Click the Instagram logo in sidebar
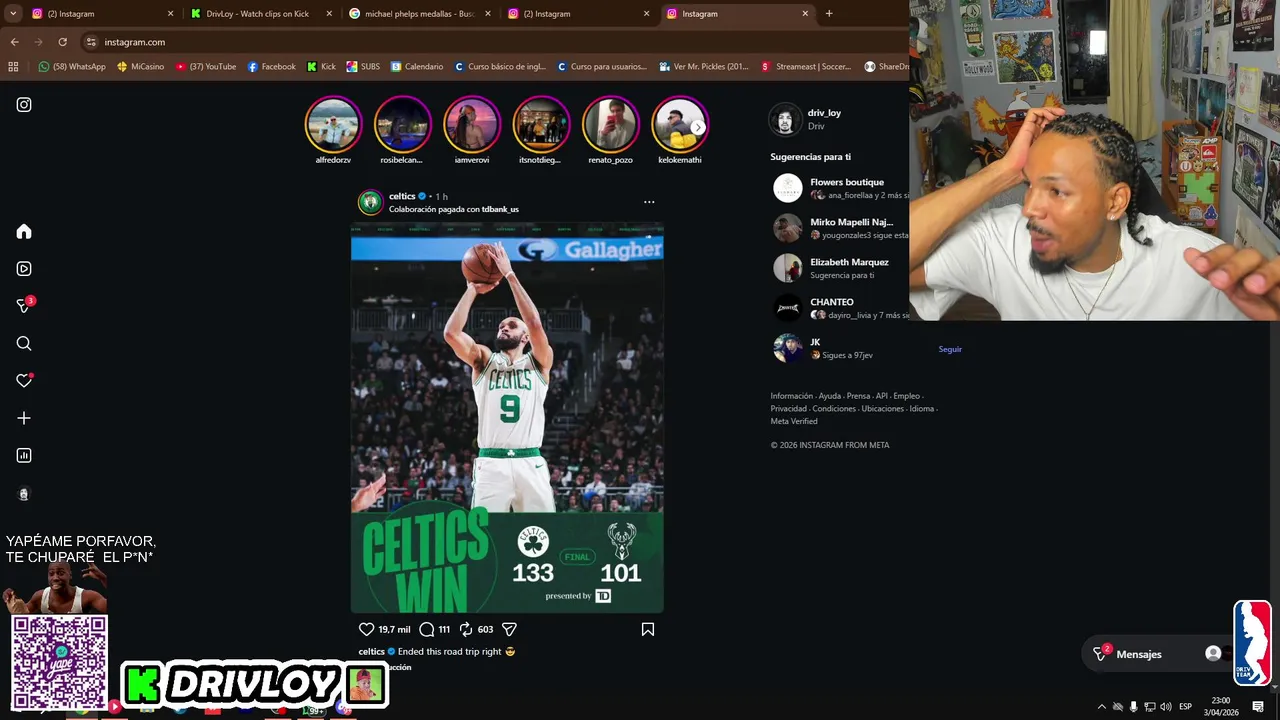Viewport: 1280px width, 720px height. click(x=24, y=104)
